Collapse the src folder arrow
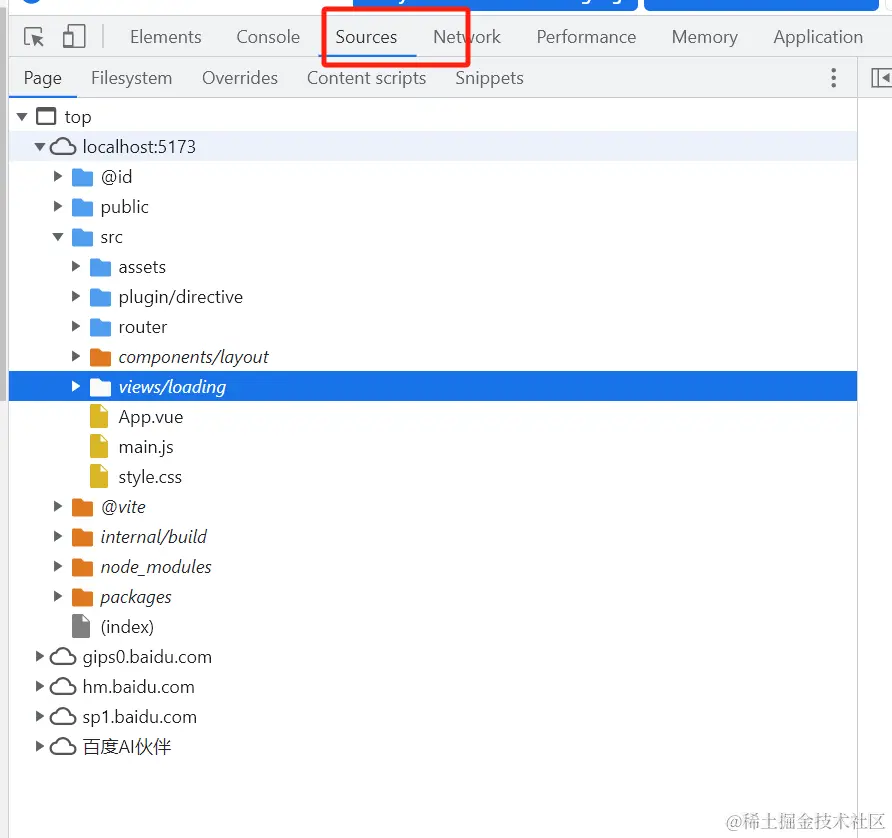892x838 pixels. tap(58, 237)
